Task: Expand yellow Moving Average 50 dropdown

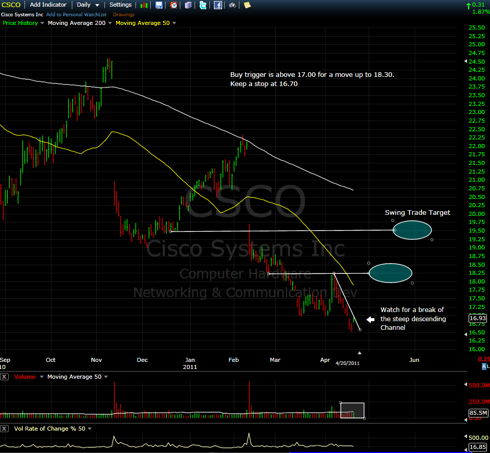Action: pyautogui.click(x=174, y=23)
